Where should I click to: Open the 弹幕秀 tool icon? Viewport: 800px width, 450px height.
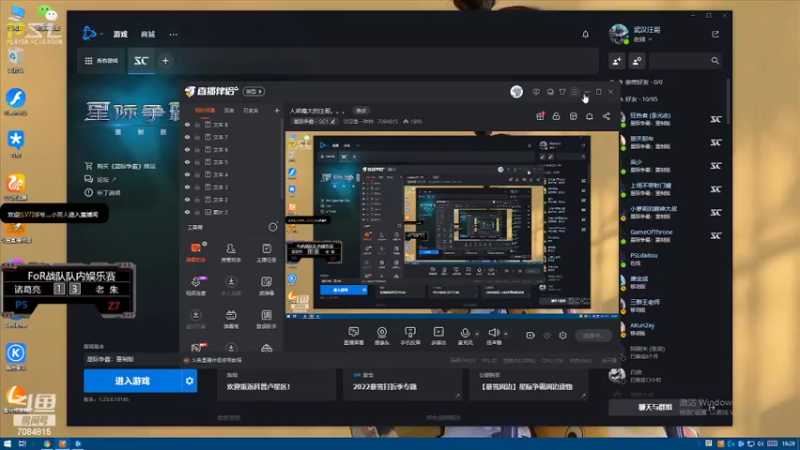click(x=231, y=319)
